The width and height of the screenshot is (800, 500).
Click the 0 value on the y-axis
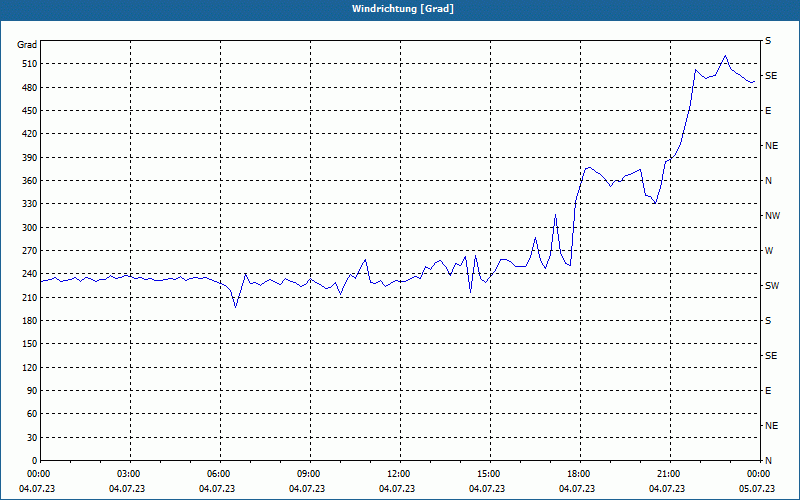pos(34,460)
